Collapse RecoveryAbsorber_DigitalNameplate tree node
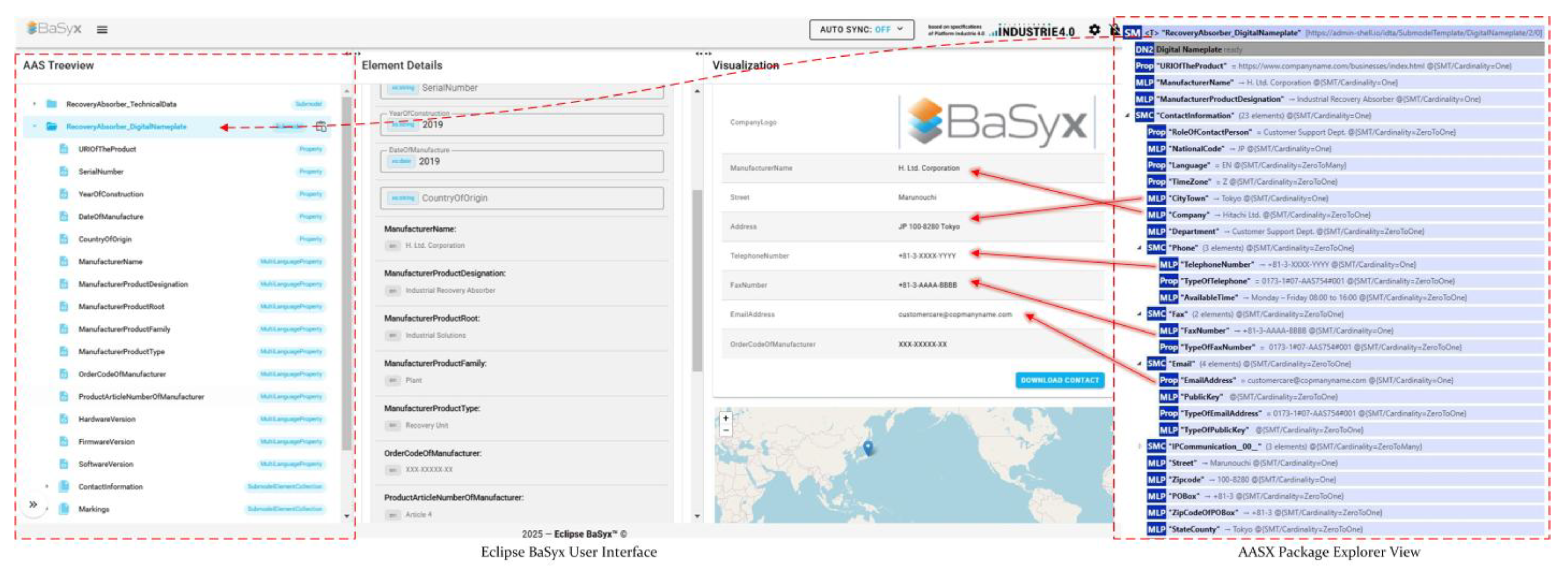Screen dimensions: 1568x568 [x=35, y=127]
